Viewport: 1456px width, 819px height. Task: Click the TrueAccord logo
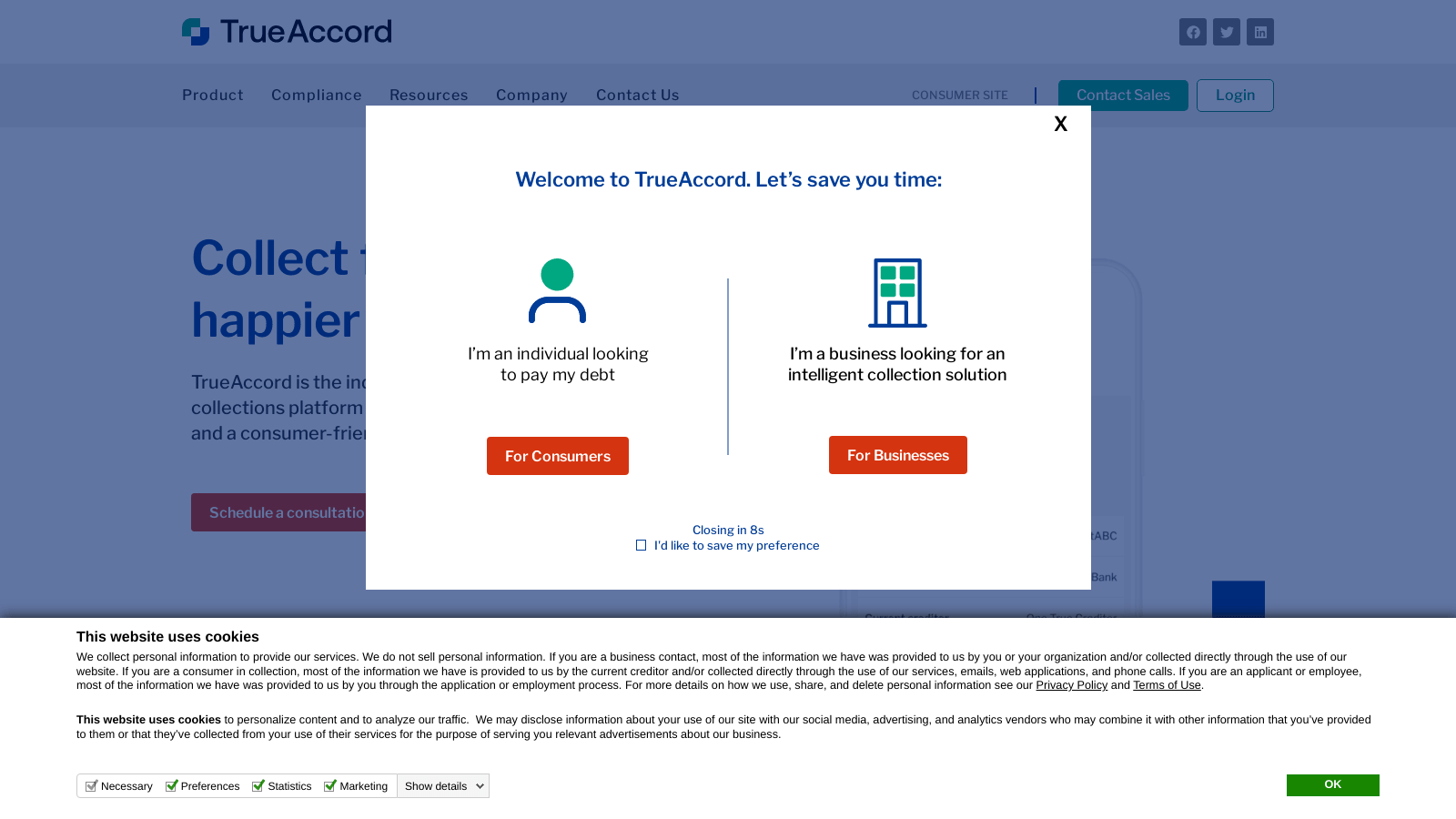coord(287,32)
